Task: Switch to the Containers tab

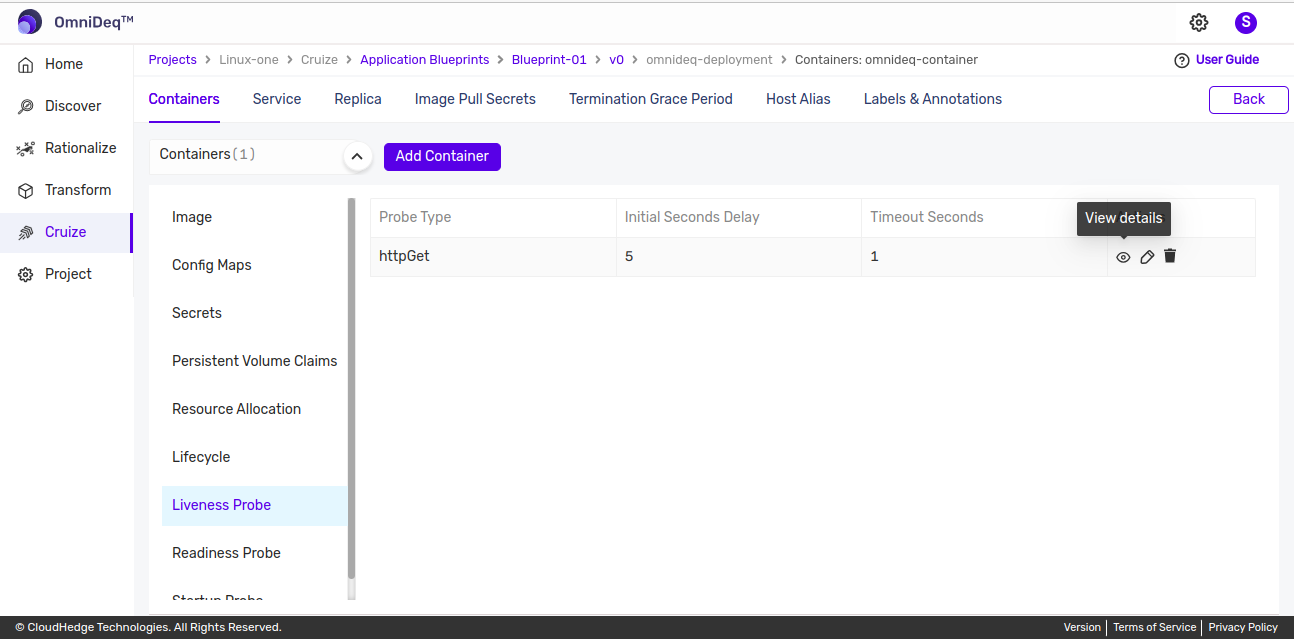Action: 184,99
